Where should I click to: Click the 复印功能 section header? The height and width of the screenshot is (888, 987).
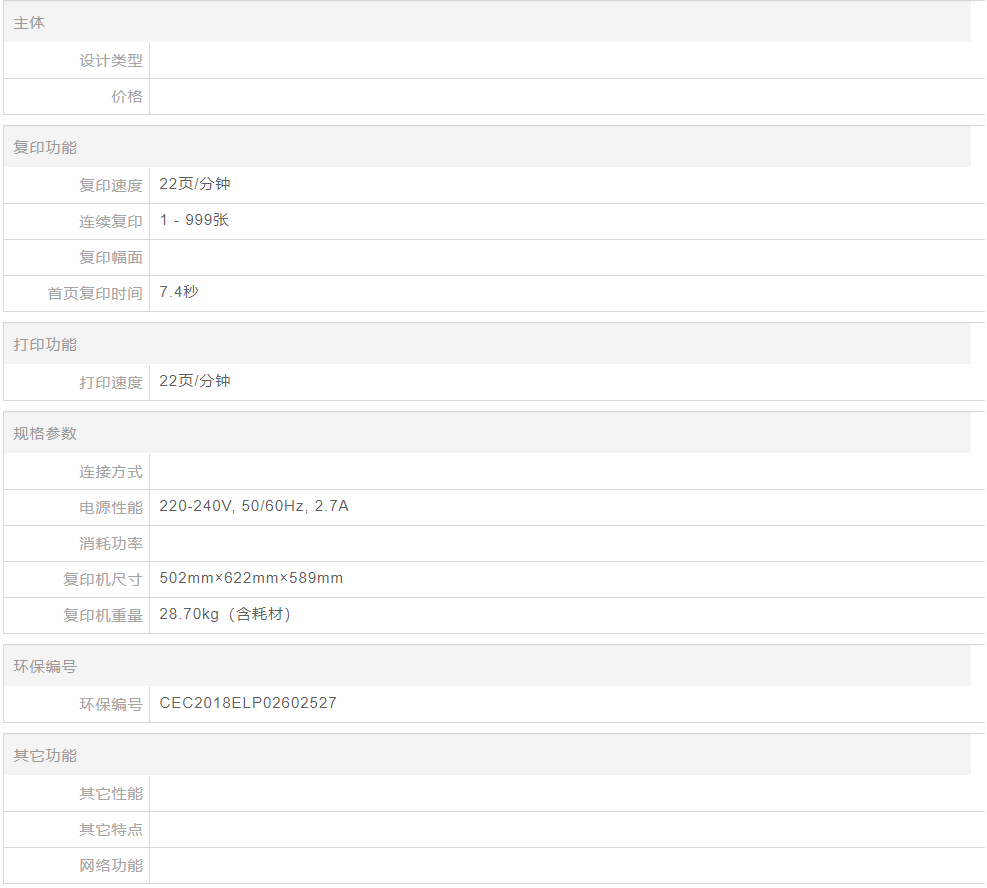click(45, 147)
